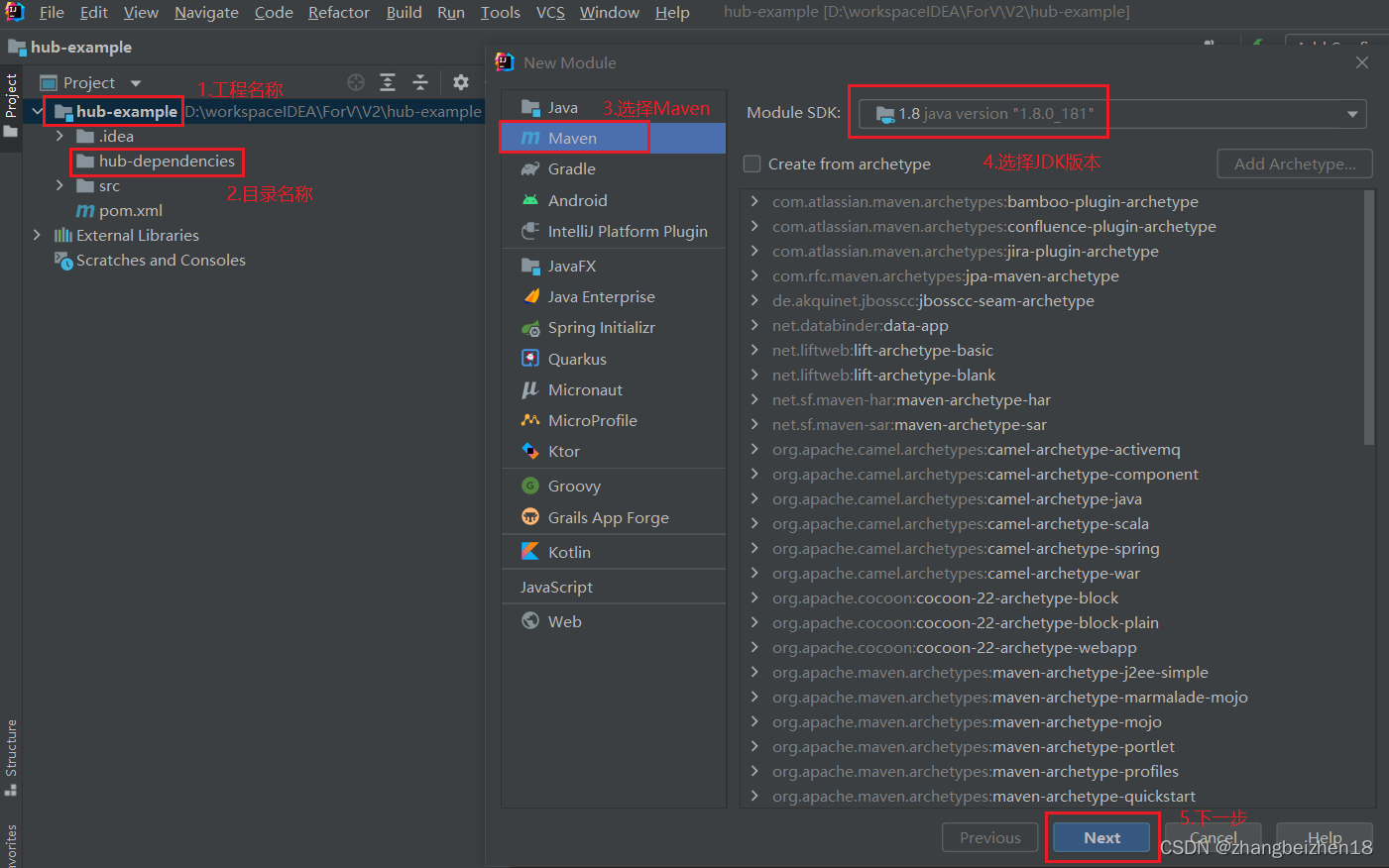Viewport: 1389px width, 868px height.
Task: Select the Groovy module type
Action: (613, 486)
